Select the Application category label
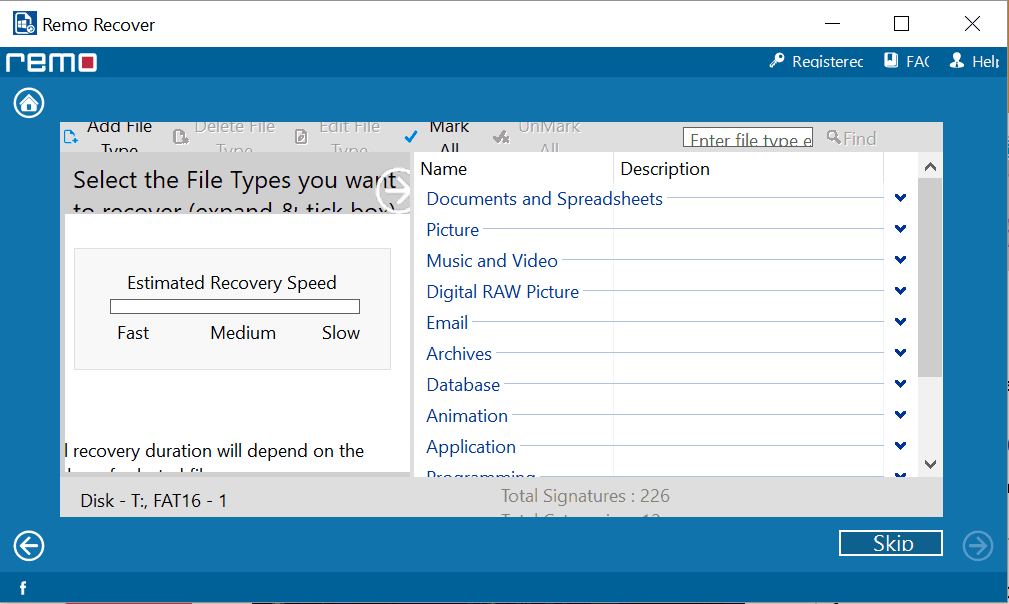This screenshot has width=1009, height=604. (x=471, y=446)
